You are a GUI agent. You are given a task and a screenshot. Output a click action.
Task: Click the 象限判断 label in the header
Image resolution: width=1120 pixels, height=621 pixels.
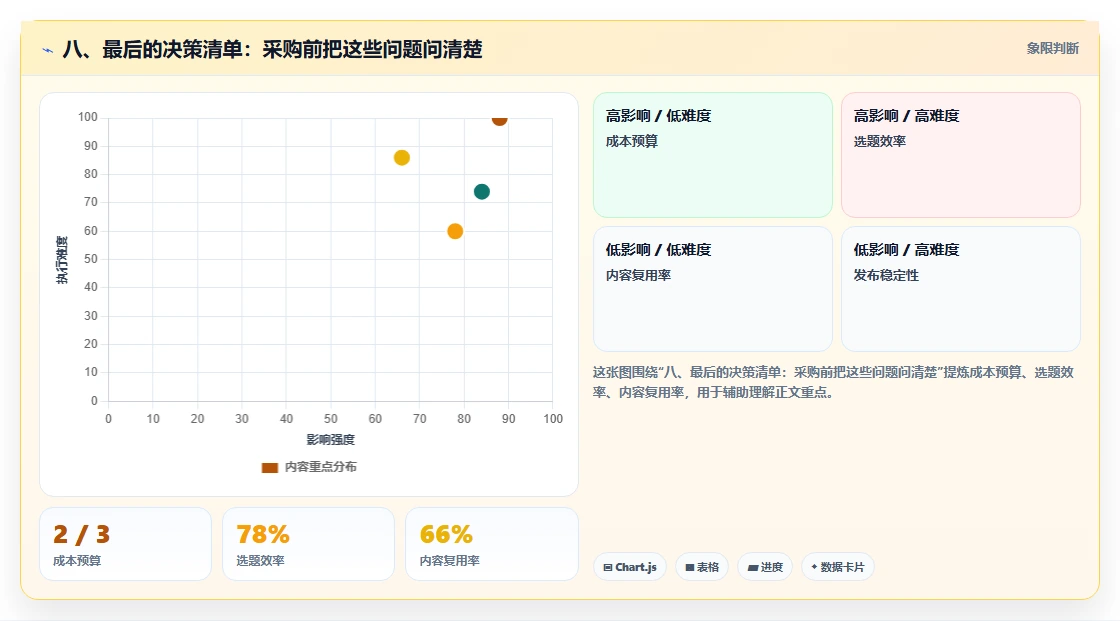click(1052, 48)
